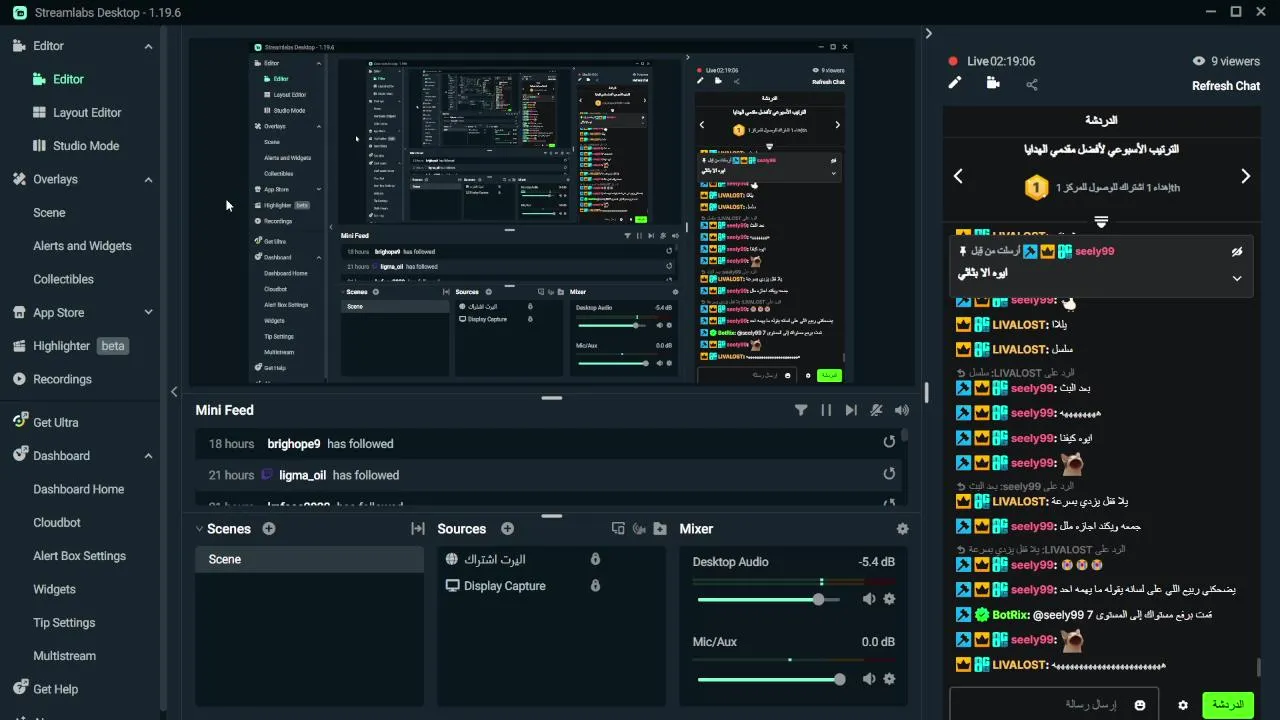Image resolution: width=1280 pixels, height=720 pixels.
Task: Expand the pinned message chevron
Action: pos(1237,278)
